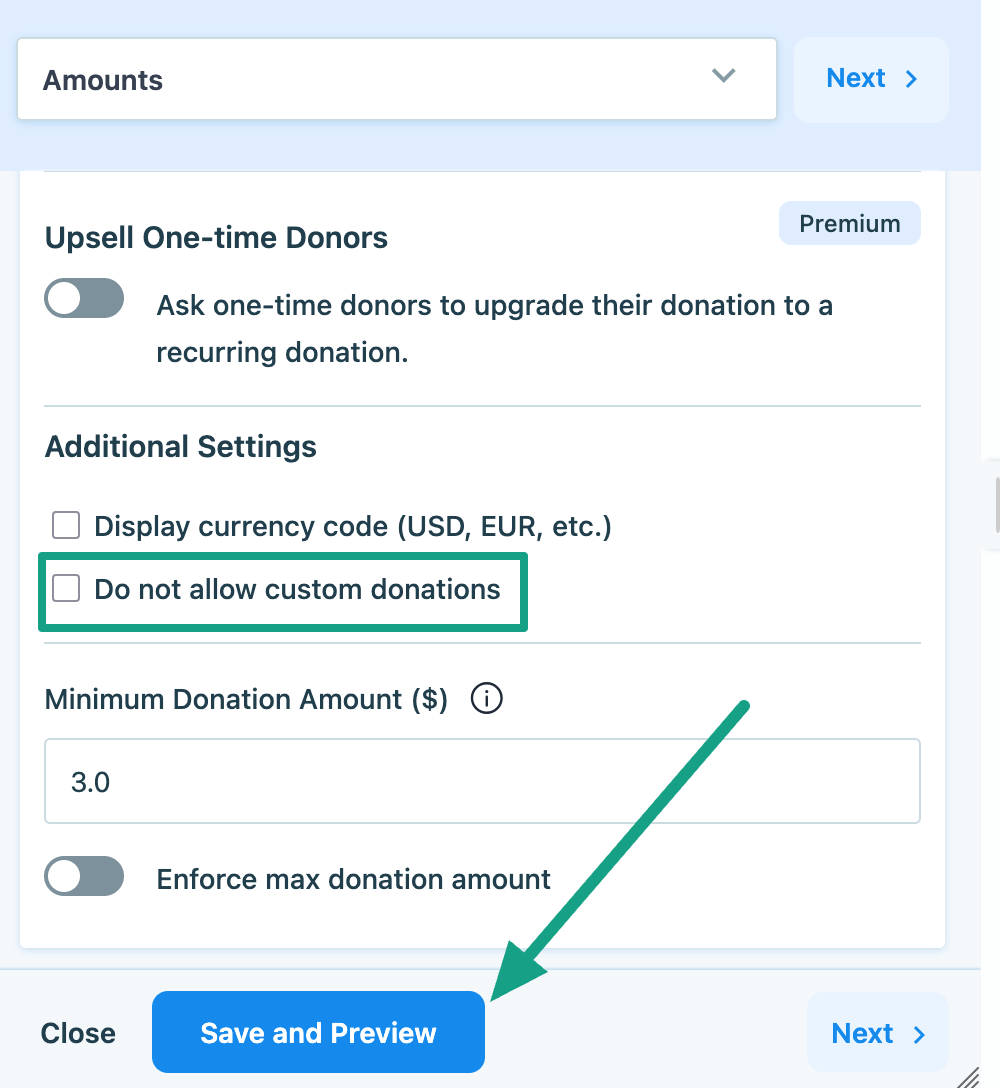
Task: Click the info icon beside Minimum Donation Amount
Action: tap(486, 699)
